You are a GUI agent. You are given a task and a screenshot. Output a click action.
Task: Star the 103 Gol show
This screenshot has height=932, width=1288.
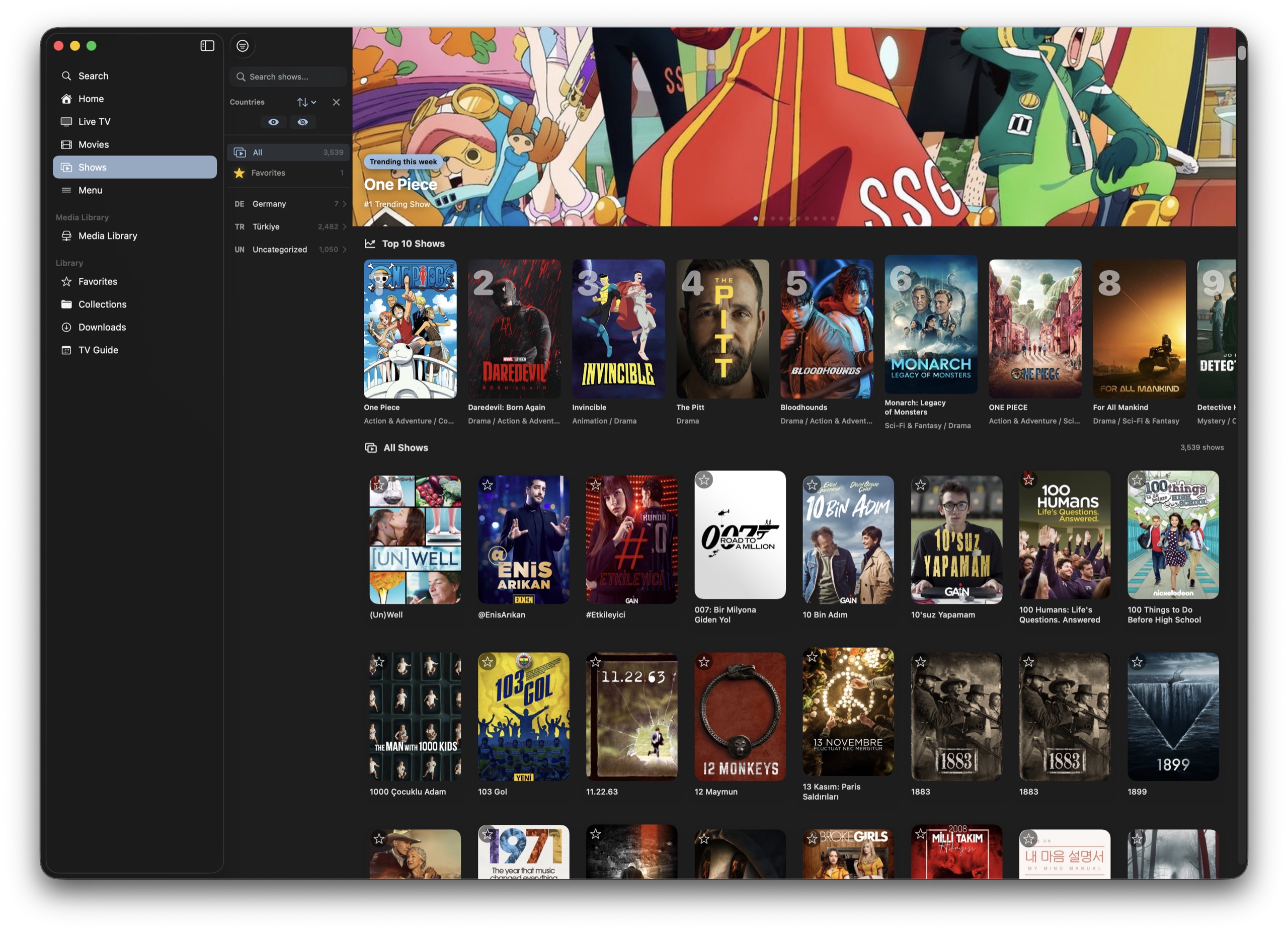(487, 662)
